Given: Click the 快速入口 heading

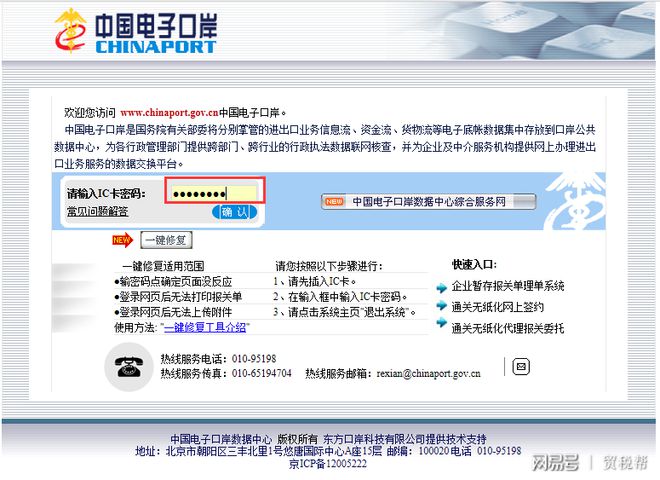Looking at the screenshot, I should coord(474,264).
